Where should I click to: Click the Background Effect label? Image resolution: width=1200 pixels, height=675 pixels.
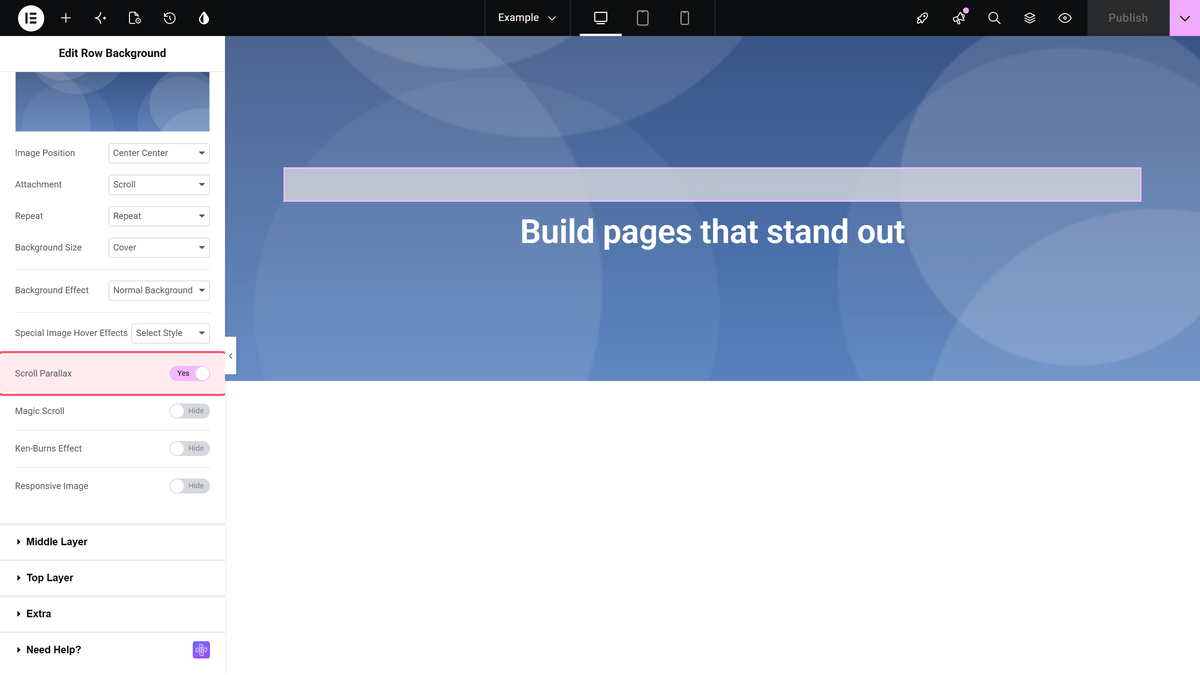pos(52,290)
